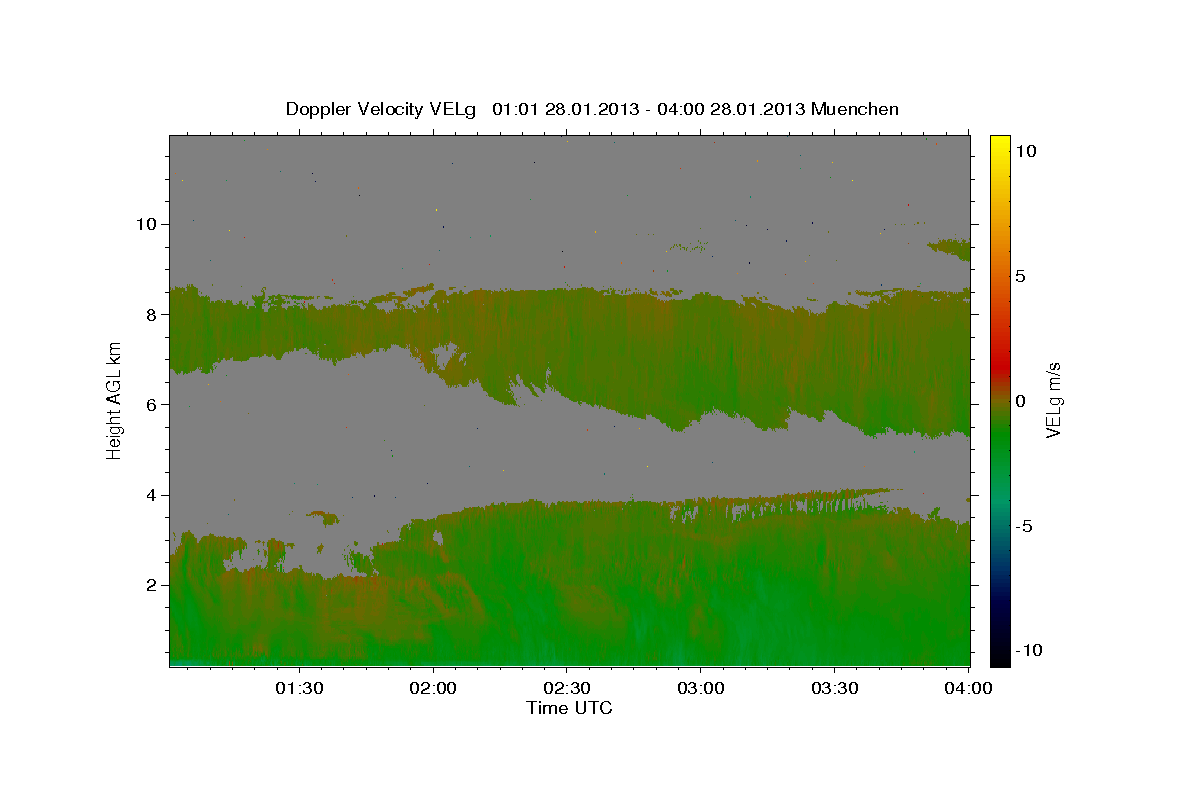Click the colorbar value -5
This screenshot has width=1200, height=800.
coord(1024,526)
